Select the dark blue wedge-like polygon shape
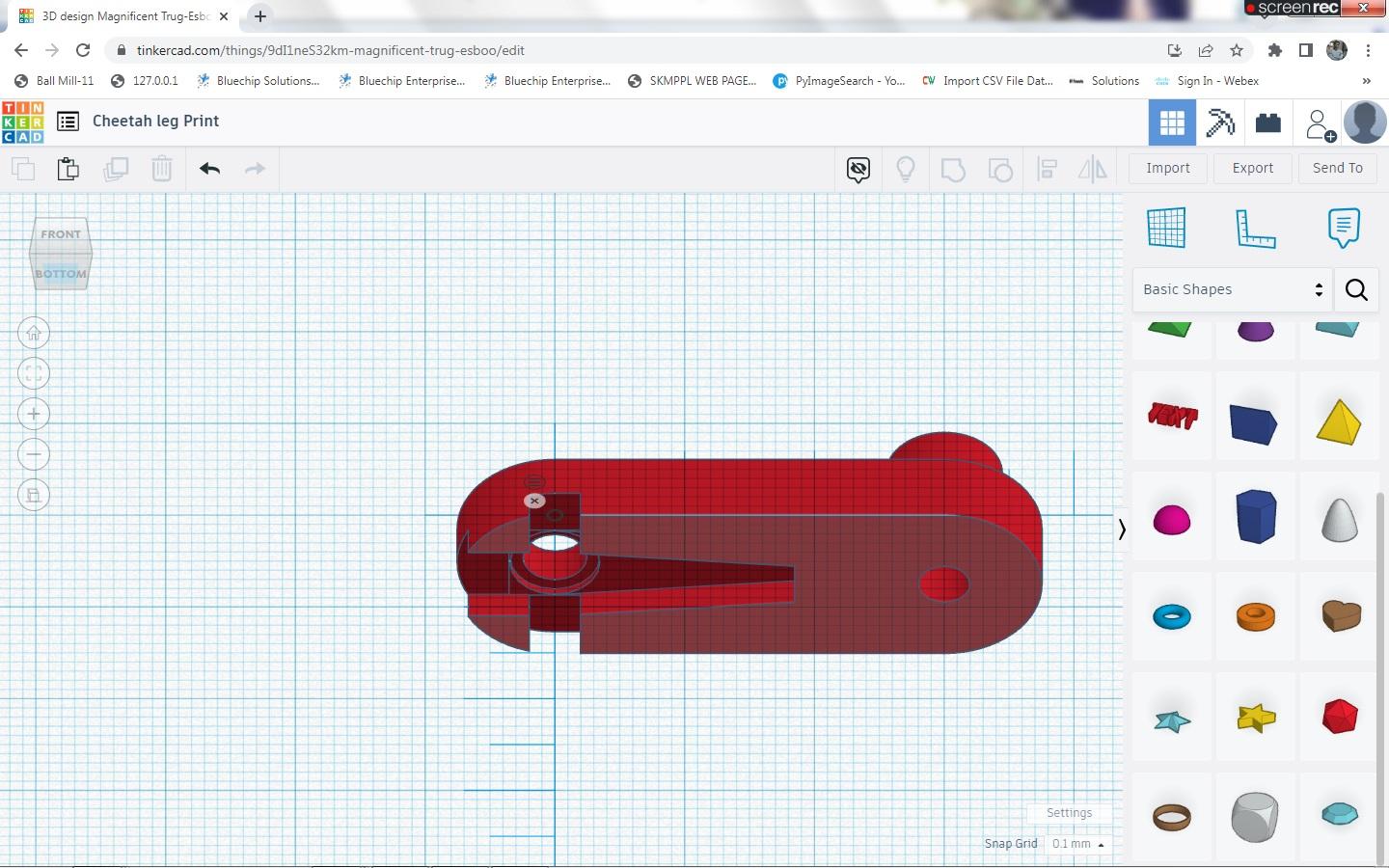The width and height of the screenshot is (1389, 868). click(1254, 423)
